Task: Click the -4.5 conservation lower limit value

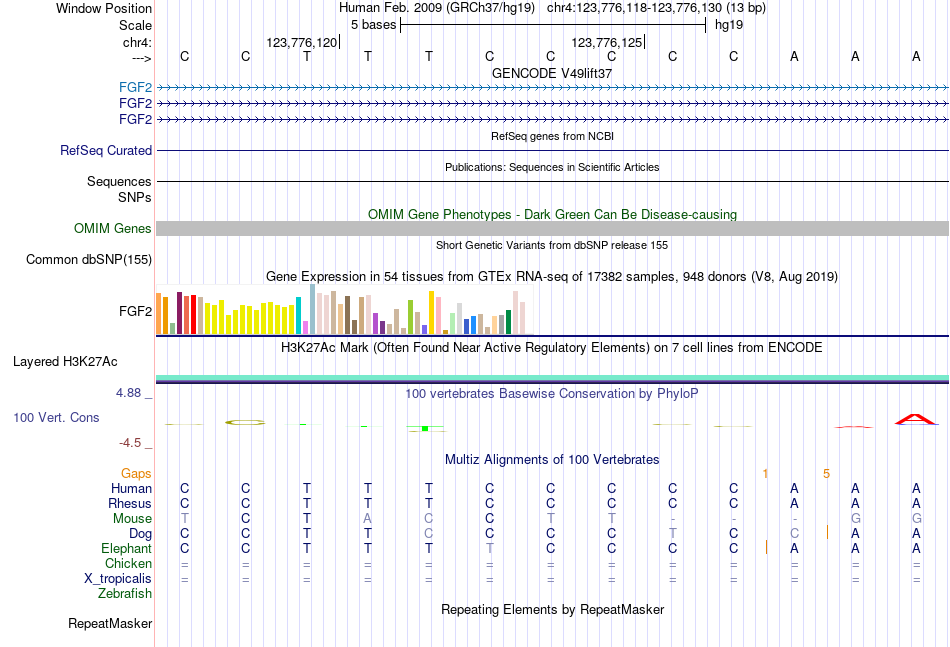Action: coord(130,443)
